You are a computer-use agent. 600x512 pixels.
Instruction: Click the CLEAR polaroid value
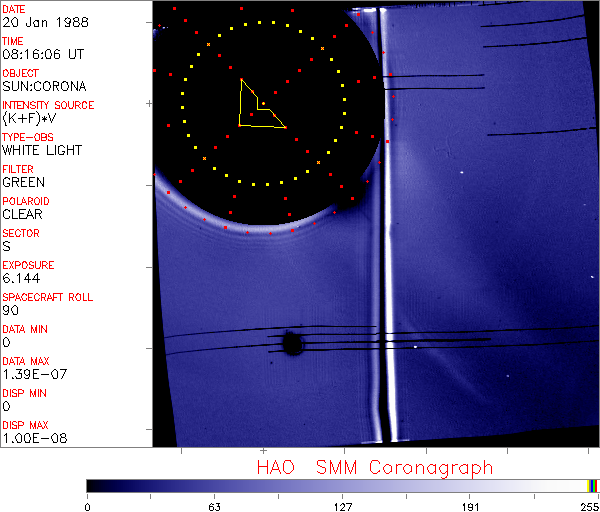click(23, 215)
